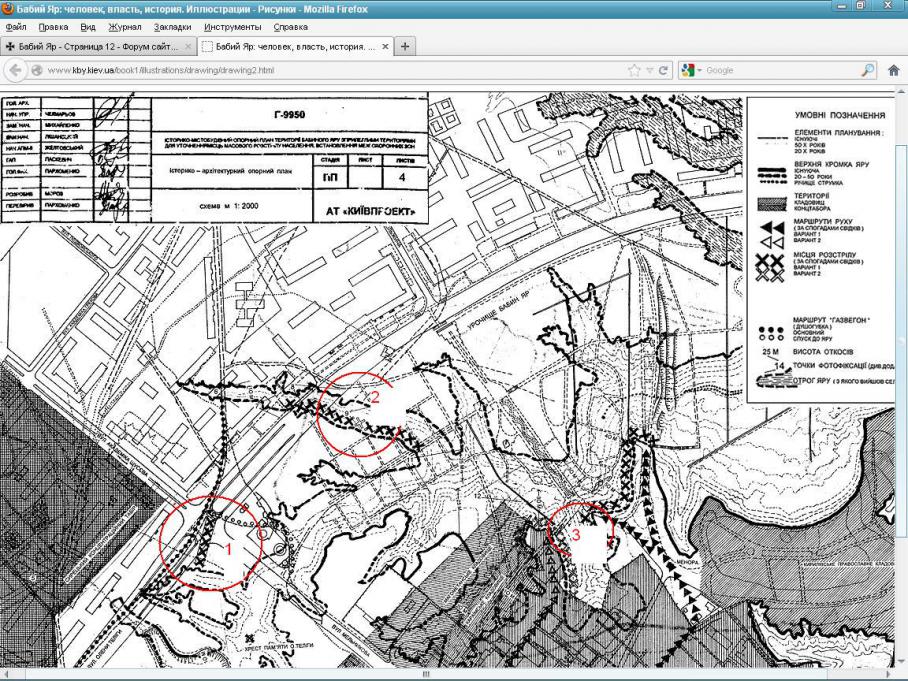Open the Закладки menu
This screenshot has width=908, height=681.
[172, 27]
